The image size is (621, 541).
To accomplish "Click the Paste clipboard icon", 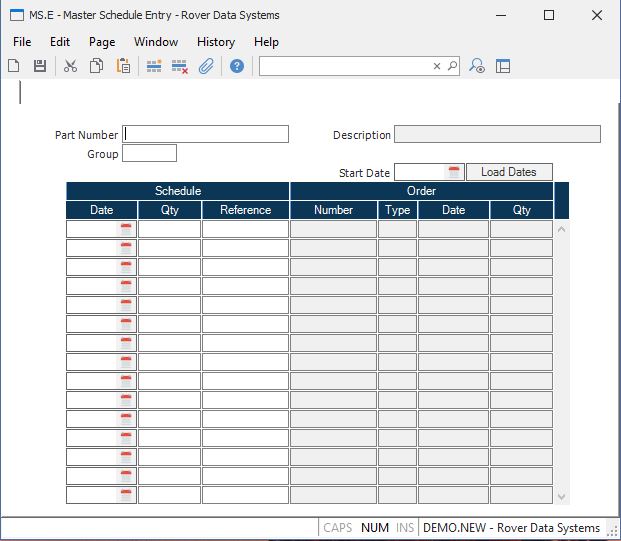I will (x=123, y=66).
